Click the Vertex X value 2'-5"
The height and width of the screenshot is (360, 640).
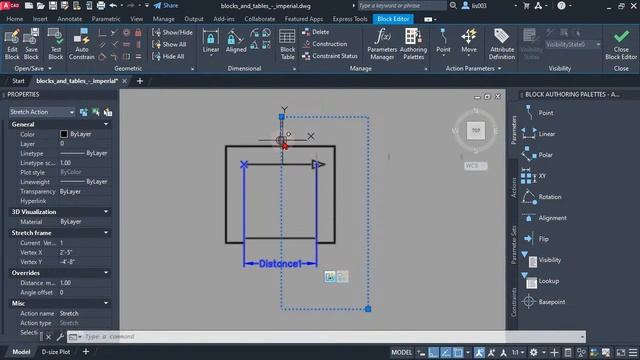(x=68, y=252)
